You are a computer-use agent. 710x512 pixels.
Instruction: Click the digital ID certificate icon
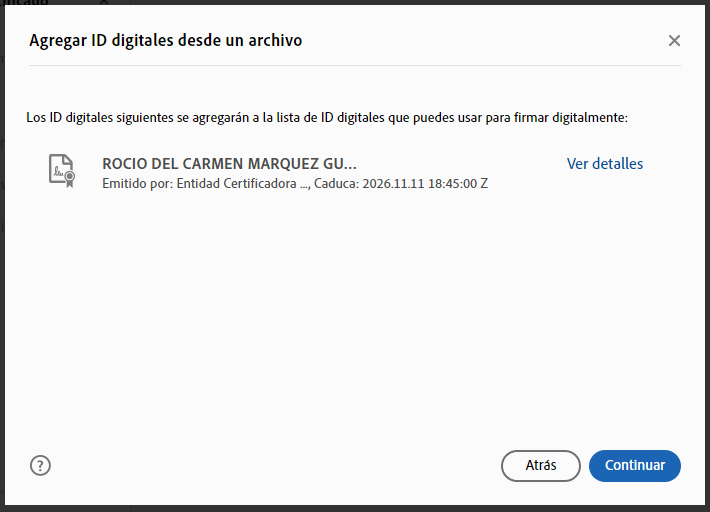click(x=62, y=171)
